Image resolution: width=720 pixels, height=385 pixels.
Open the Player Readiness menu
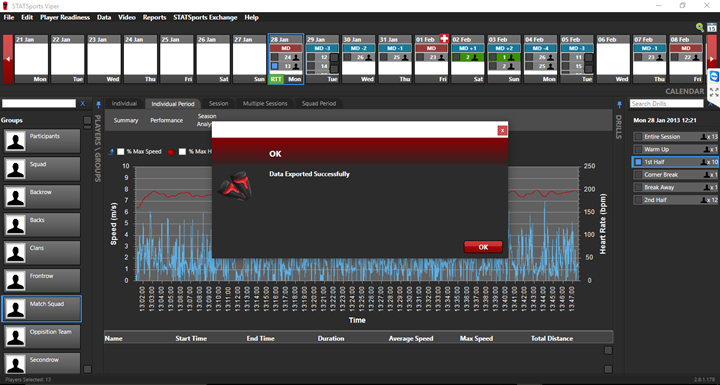click(65, 17)
